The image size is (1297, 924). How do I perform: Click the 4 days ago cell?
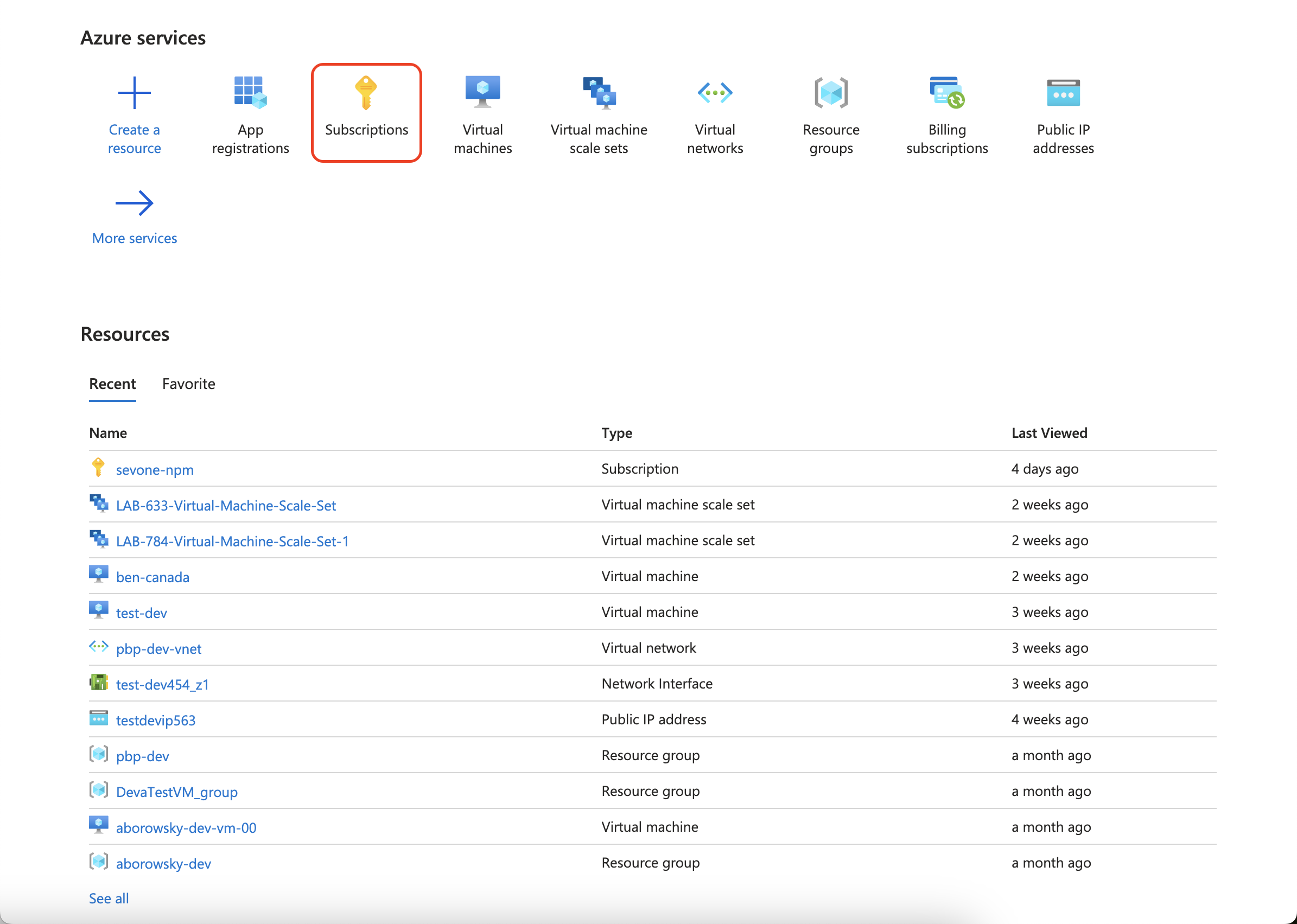[x=1045, y=469]
